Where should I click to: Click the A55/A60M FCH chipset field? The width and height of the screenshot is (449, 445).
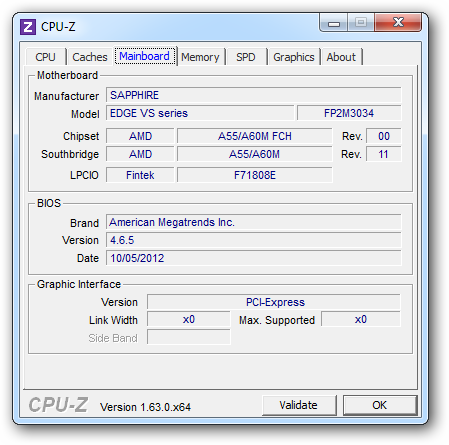(255, 136)
